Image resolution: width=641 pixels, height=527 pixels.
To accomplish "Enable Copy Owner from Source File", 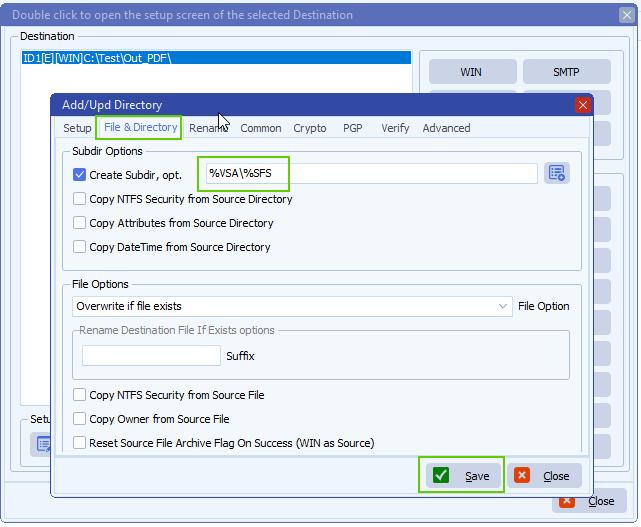I will click(x=80, y=419).
